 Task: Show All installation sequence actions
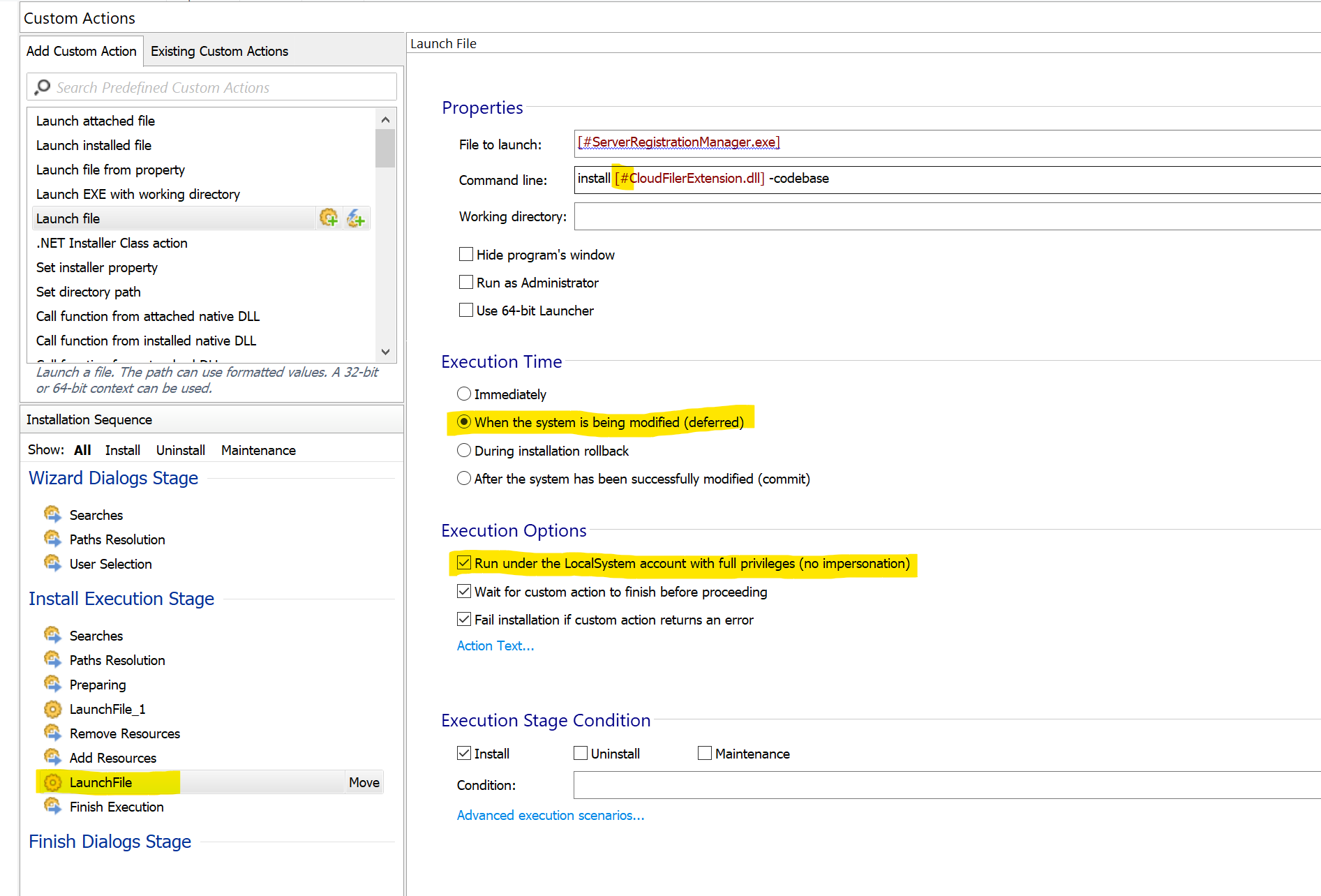click(82, 450)
